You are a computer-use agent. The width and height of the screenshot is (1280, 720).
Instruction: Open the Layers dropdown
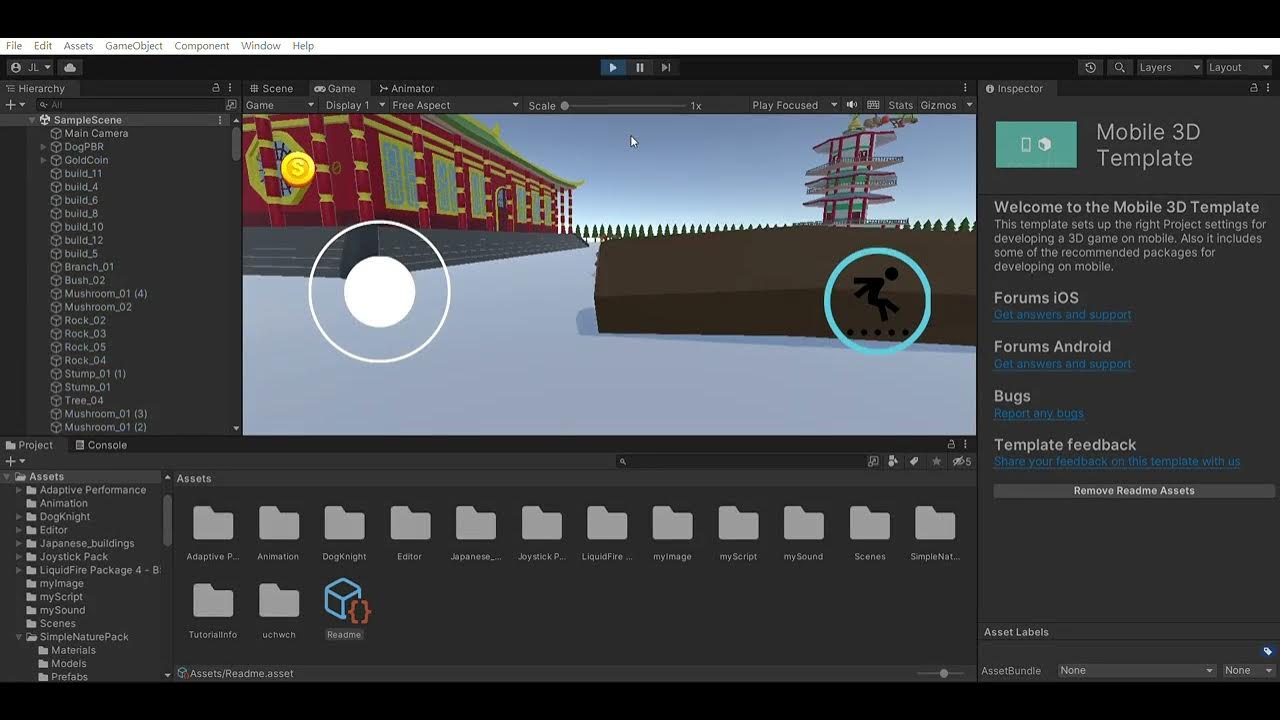coord(1169,67)
